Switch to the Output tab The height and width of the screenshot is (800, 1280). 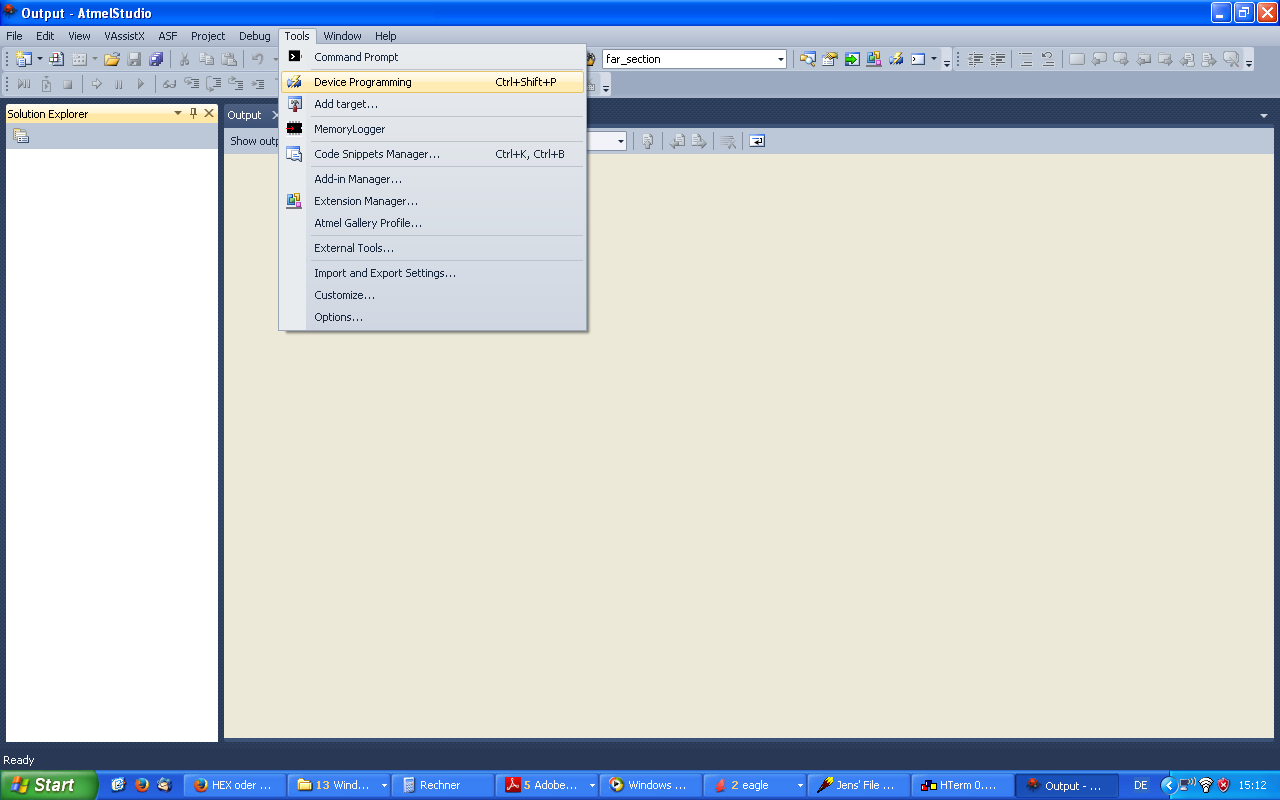point(244,115)
